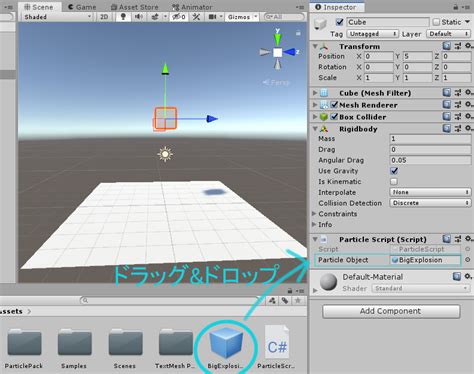The image size is (474, 374).
Task: Open Static options dropdown arrow
Action: tap(468, 22)
